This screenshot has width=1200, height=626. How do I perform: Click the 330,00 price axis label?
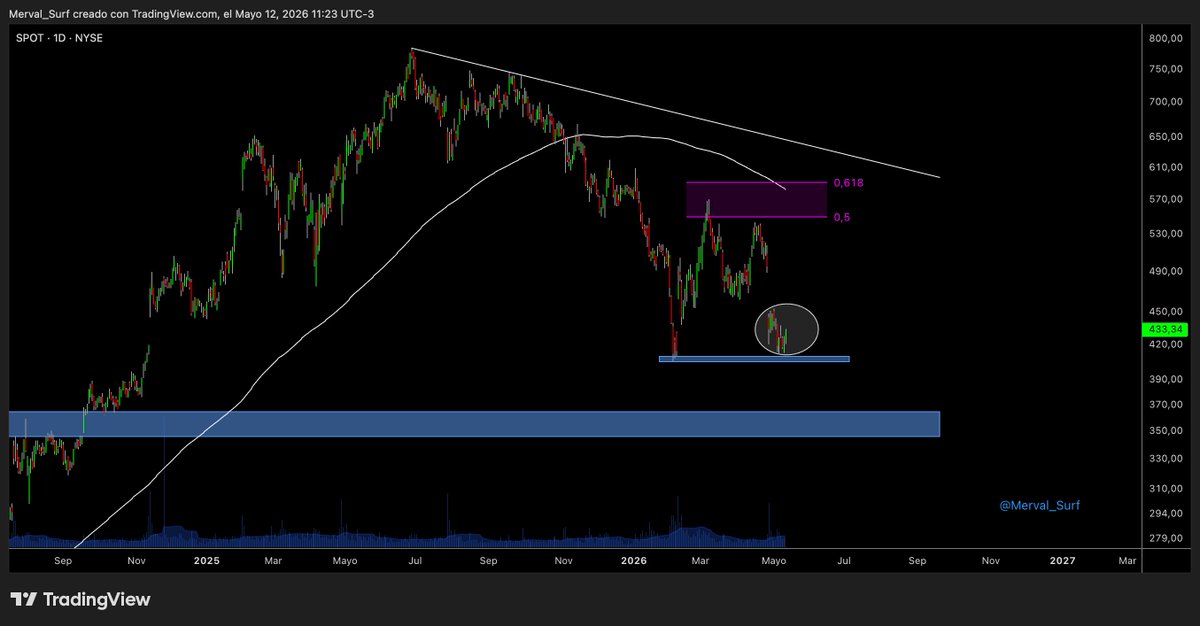[x=1165, y=459]
